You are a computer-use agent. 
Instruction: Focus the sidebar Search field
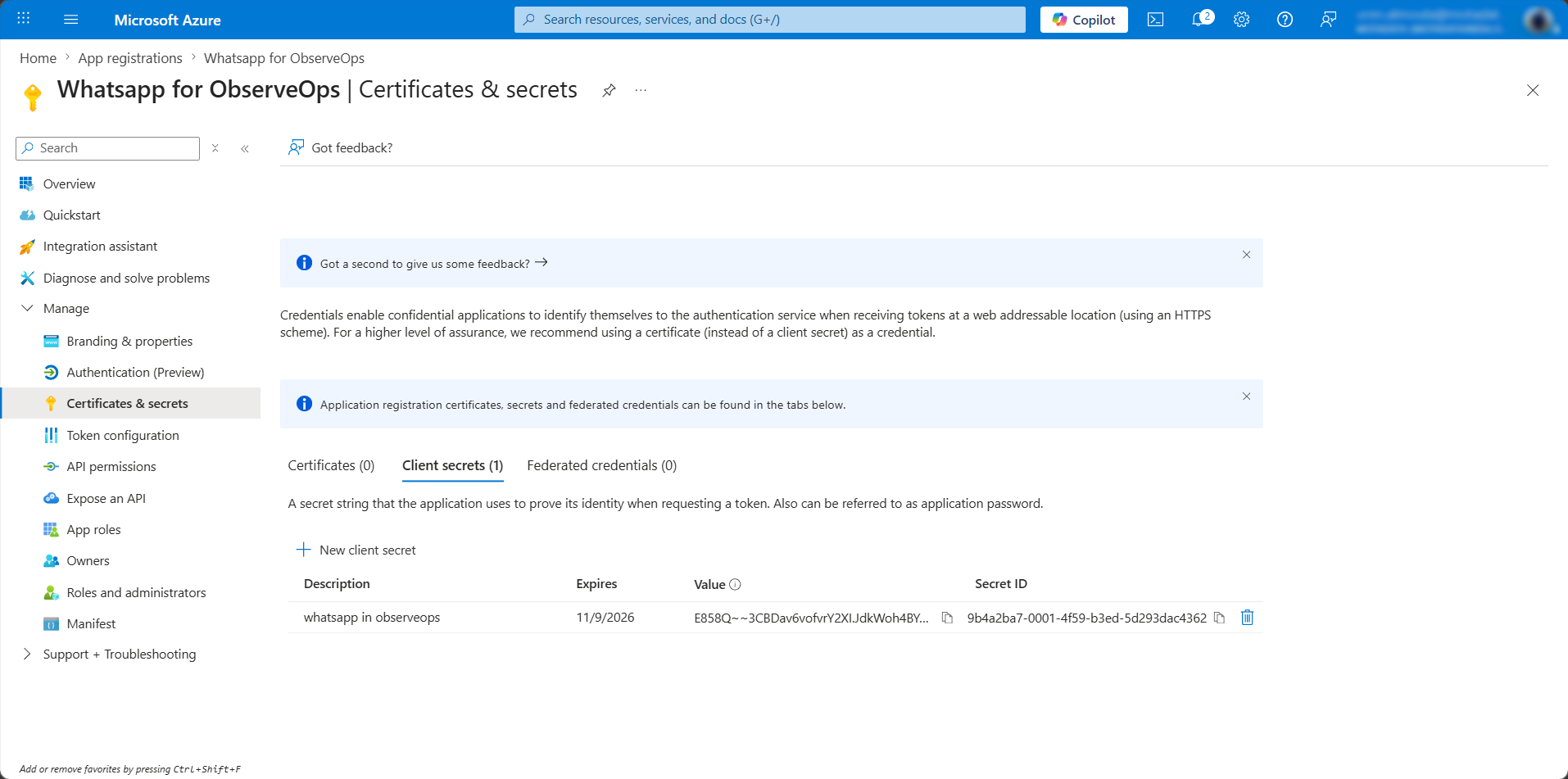(107, 148)
